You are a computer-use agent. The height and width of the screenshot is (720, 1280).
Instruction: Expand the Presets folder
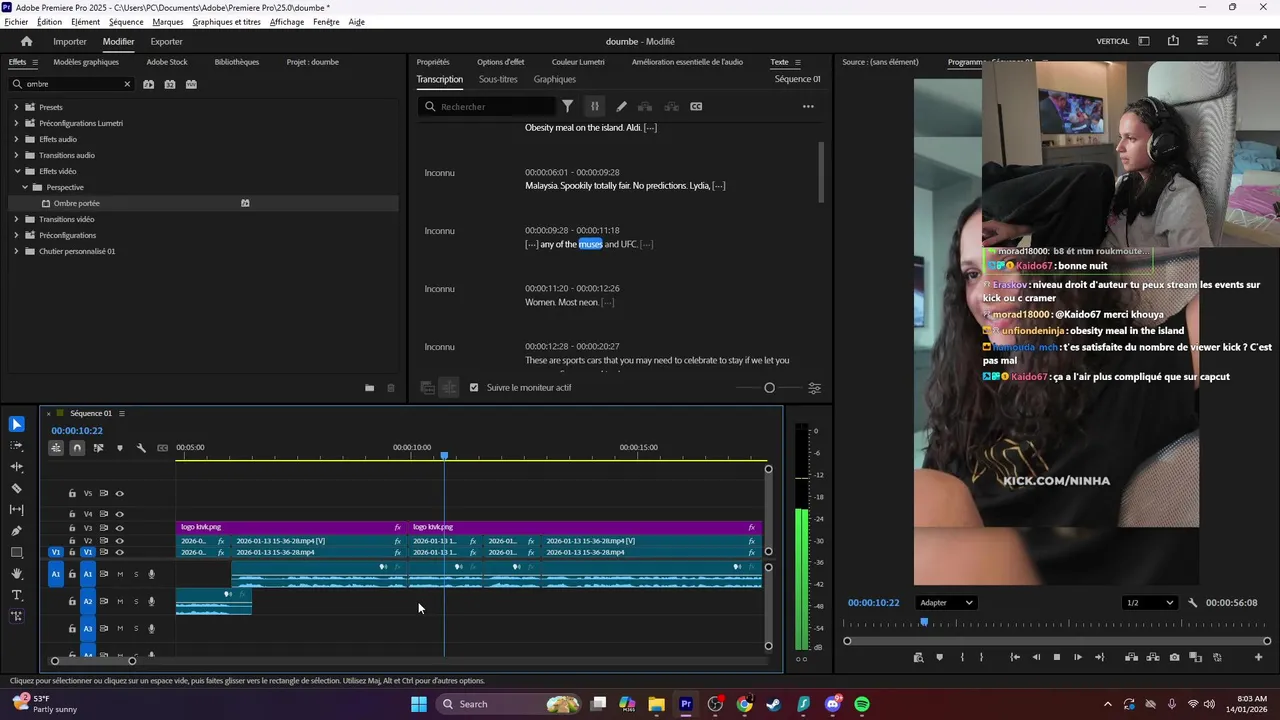(16, 107)
